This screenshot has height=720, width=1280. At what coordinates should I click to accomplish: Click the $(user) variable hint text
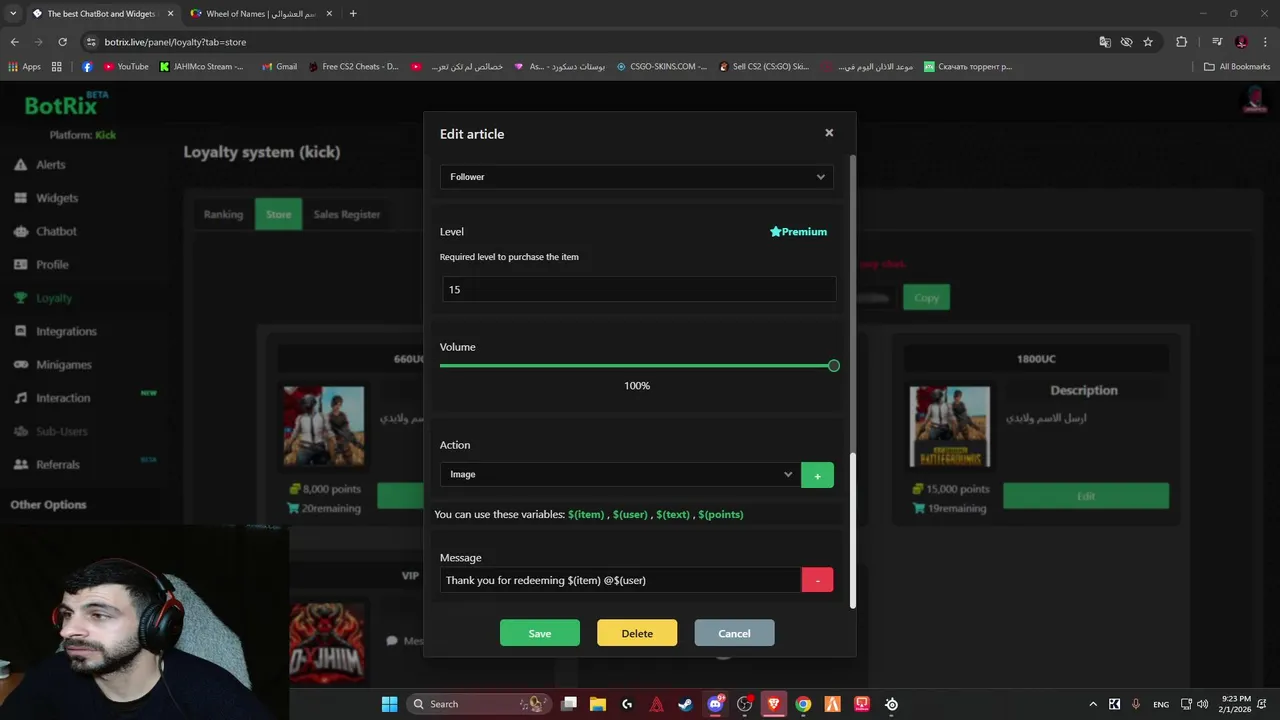click(630, 514)
